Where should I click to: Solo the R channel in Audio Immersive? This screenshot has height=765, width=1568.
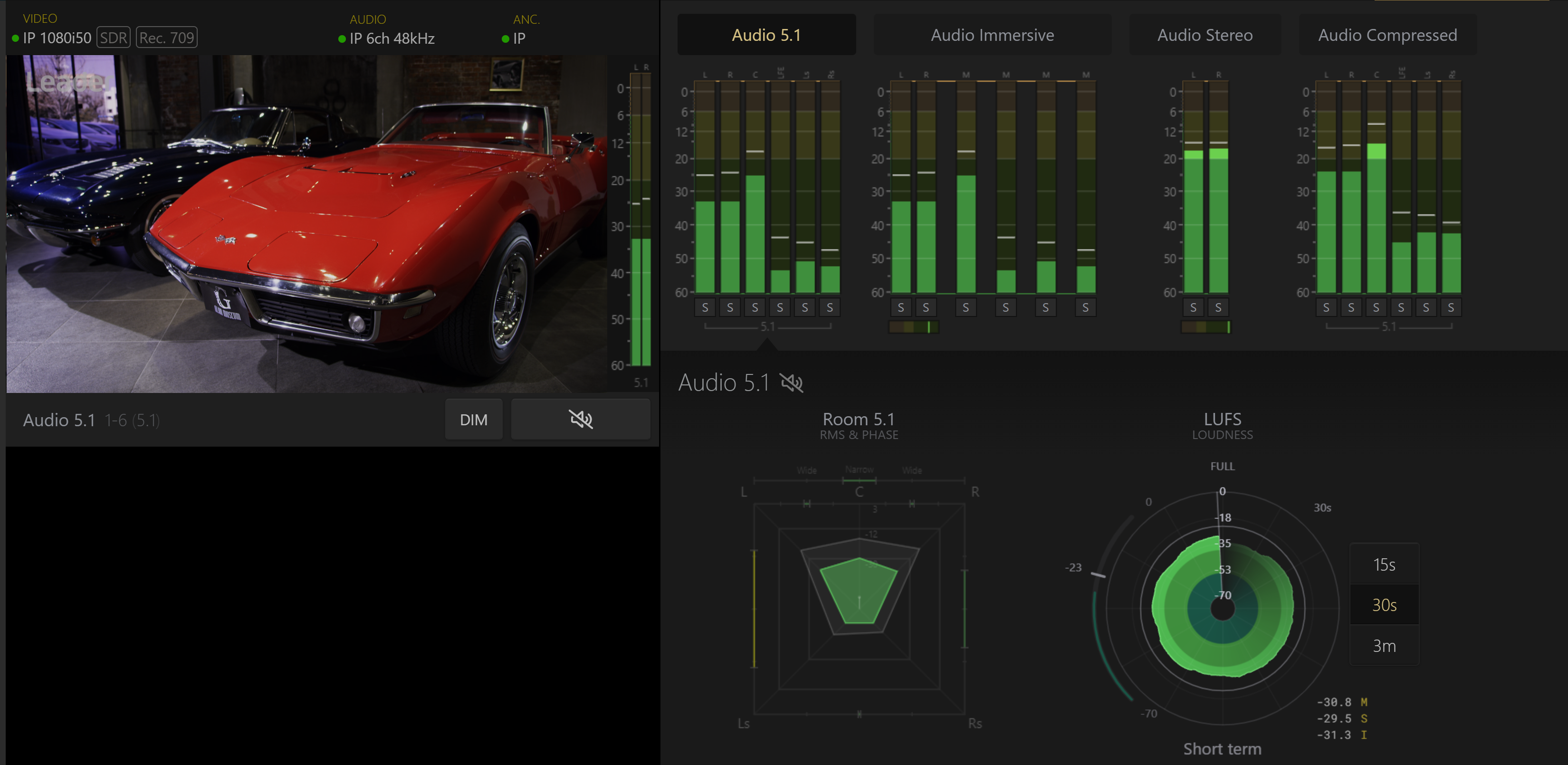tap(926, 307)
